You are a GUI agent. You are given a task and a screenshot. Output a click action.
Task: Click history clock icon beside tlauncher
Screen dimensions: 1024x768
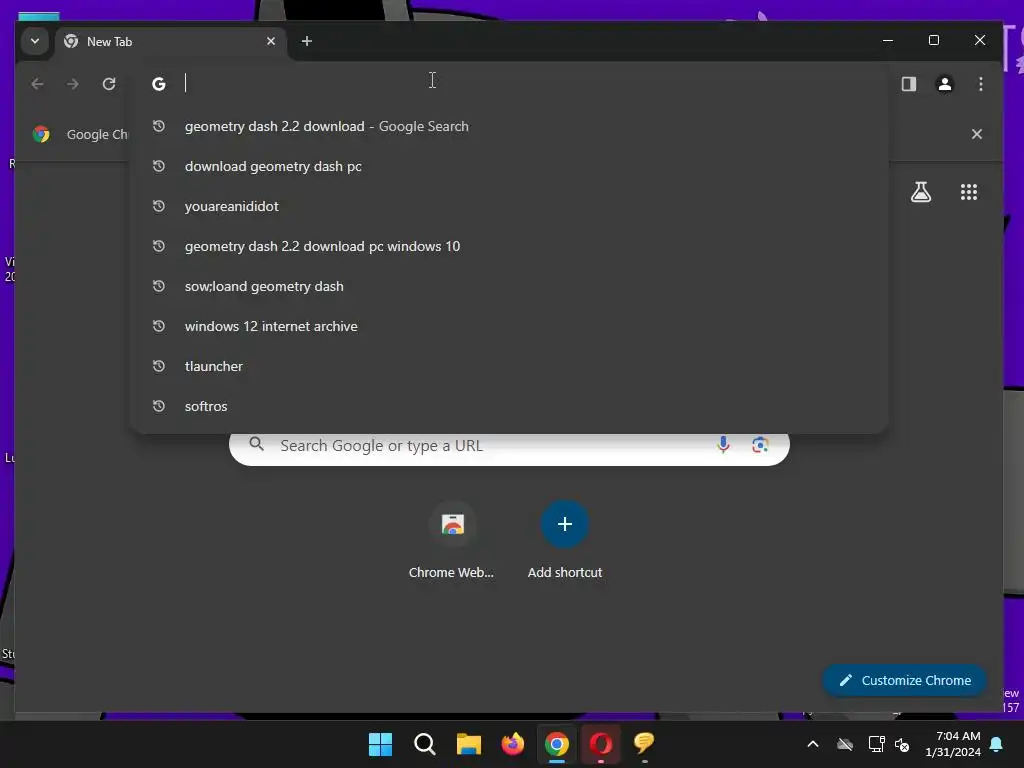159,366
